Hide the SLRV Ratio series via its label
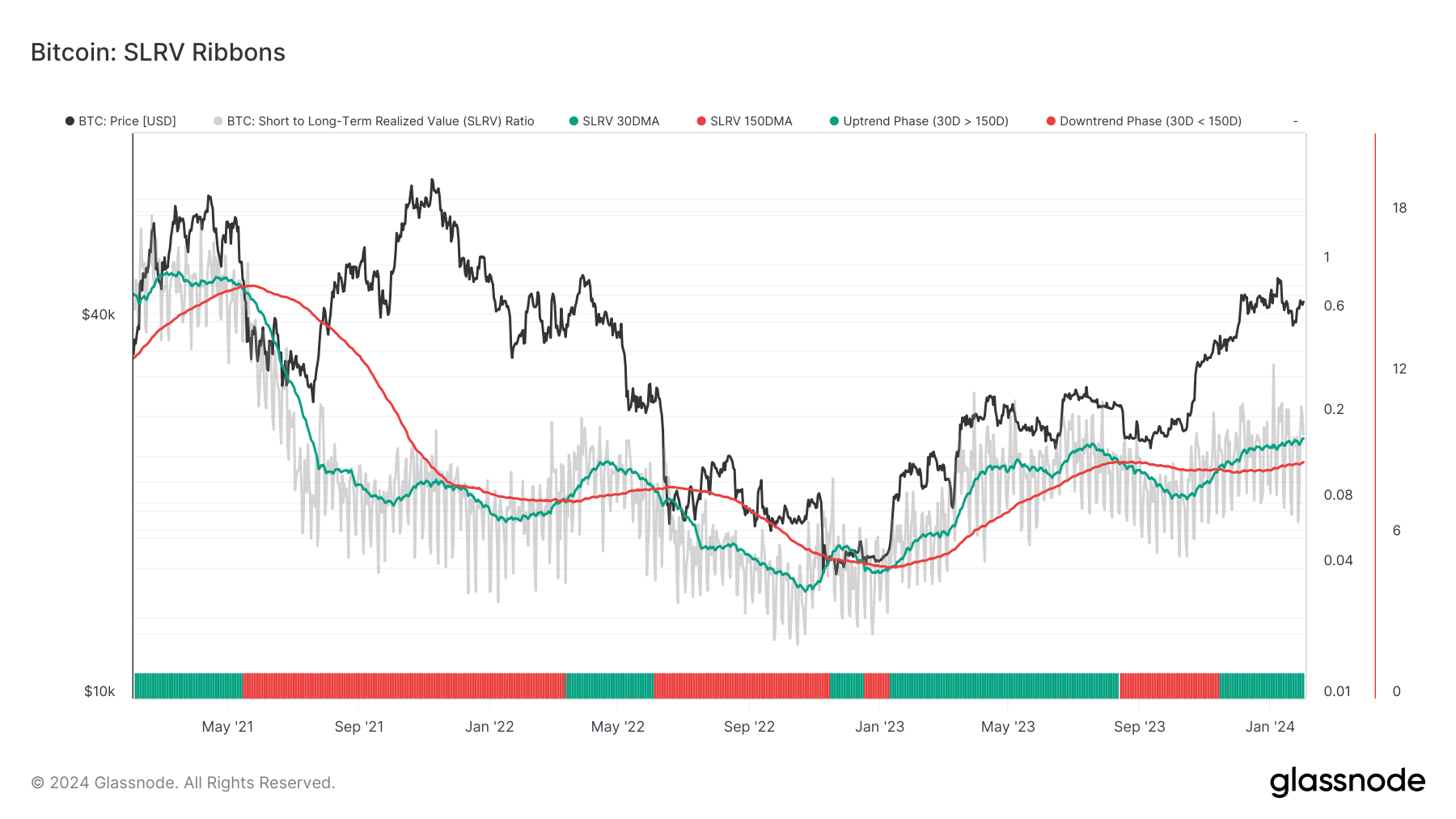This screenshot has width=1456, height=819. click(x=380, y=120)
